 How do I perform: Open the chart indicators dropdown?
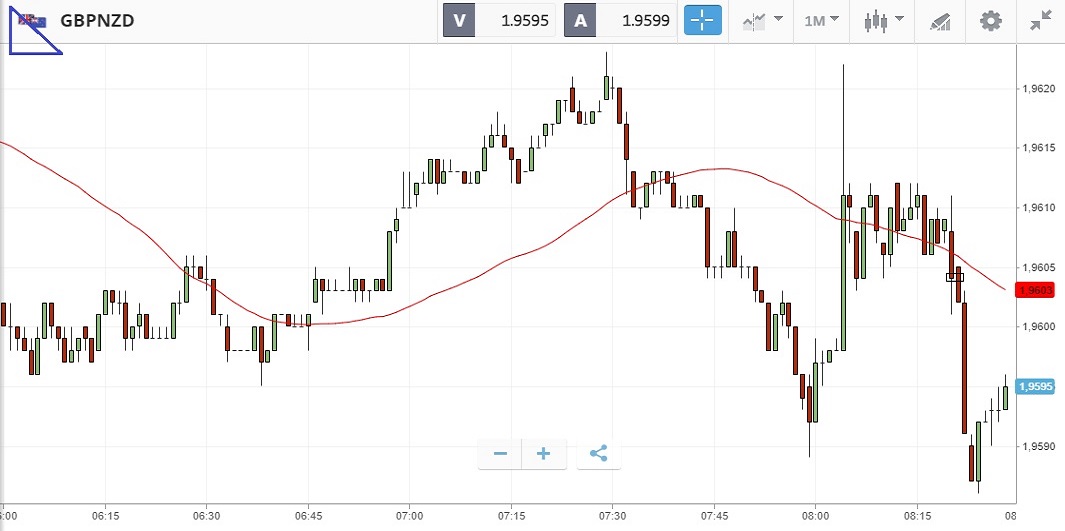762,20
